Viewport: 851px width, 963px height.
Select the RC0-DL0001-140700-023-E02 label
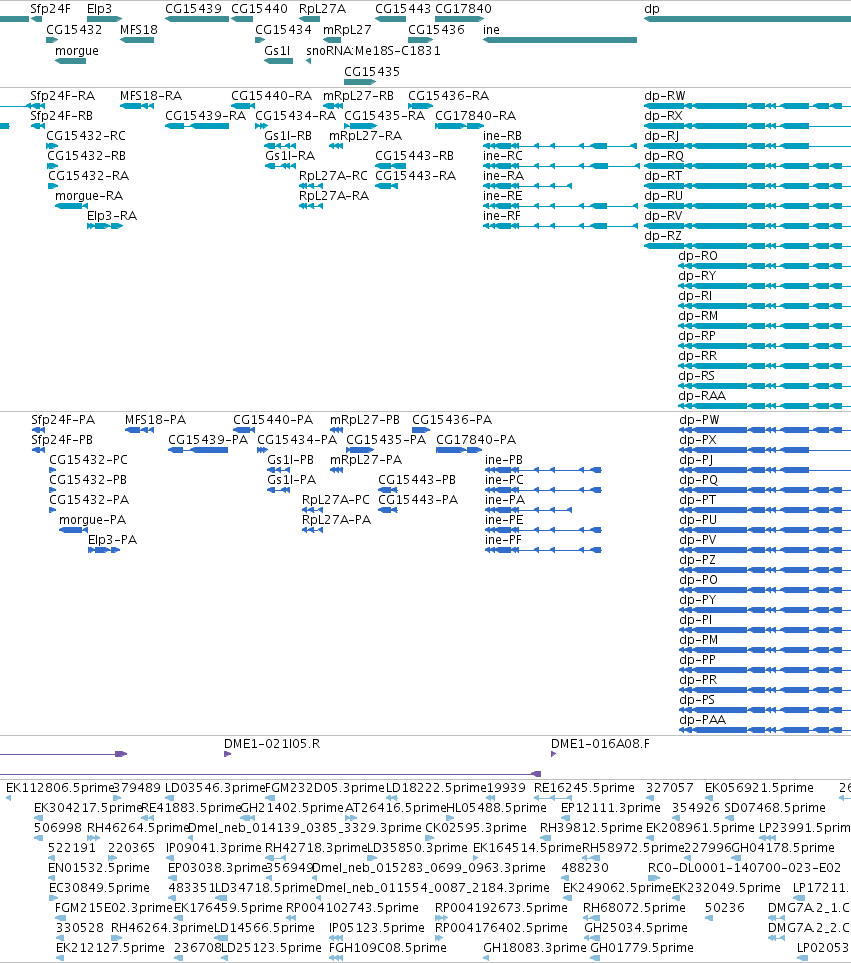pos(744,868)
